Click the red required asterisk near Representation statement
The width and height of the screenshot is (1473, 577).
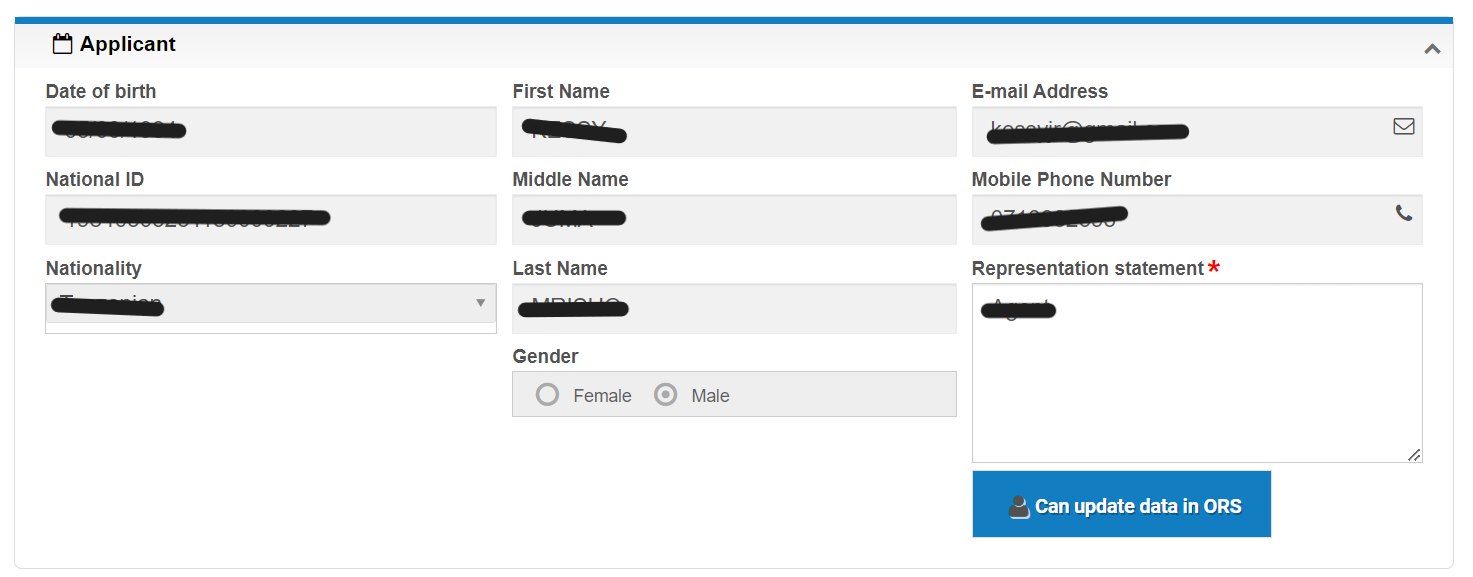coord(1213,266)
